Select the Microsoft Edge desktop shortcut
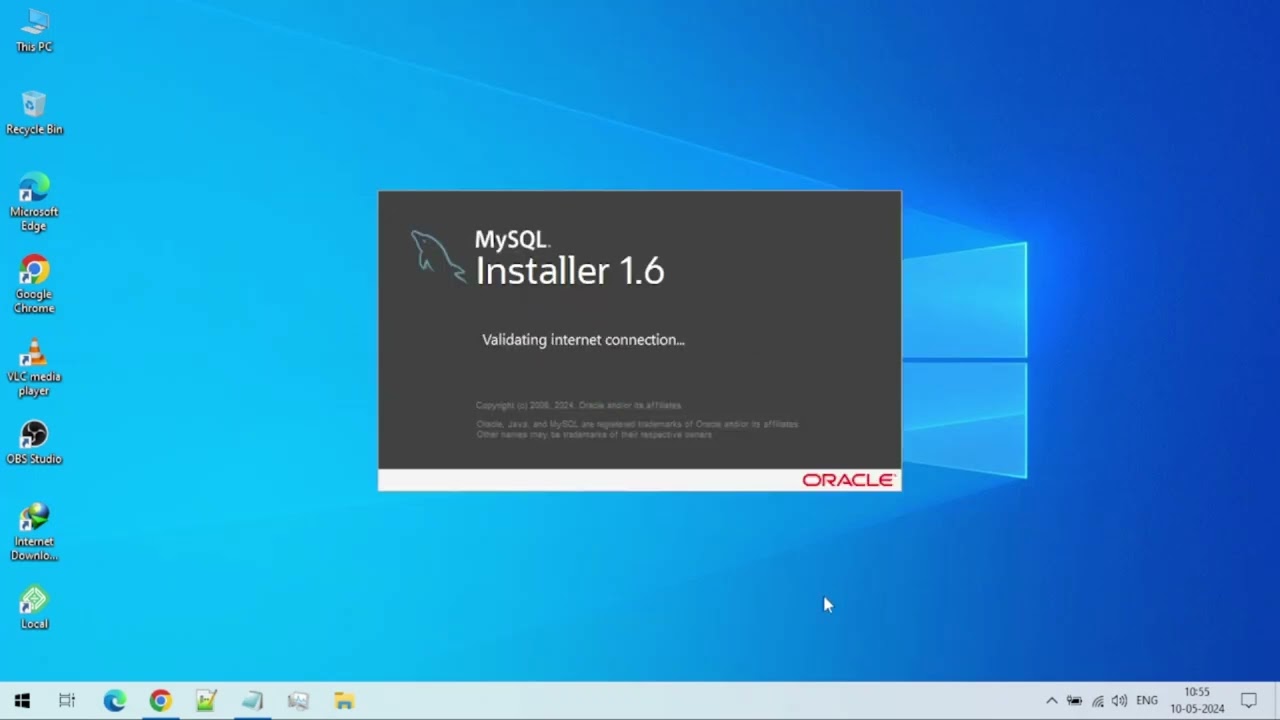The width and height of the screenshot is (1280, 720). click(34, 202)
